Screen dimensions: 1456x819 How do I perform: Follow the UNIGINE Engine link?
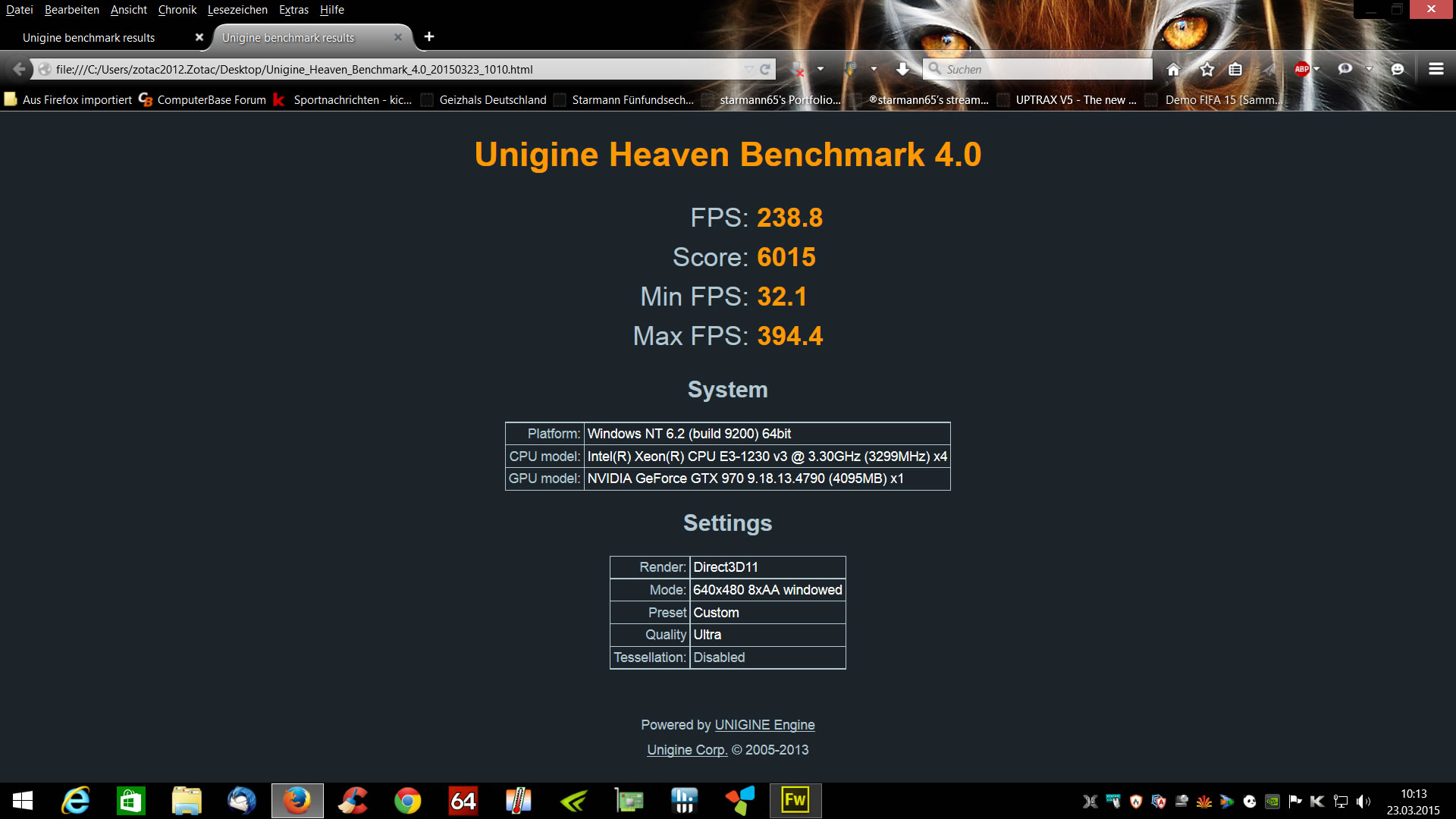tap(764, 725)
